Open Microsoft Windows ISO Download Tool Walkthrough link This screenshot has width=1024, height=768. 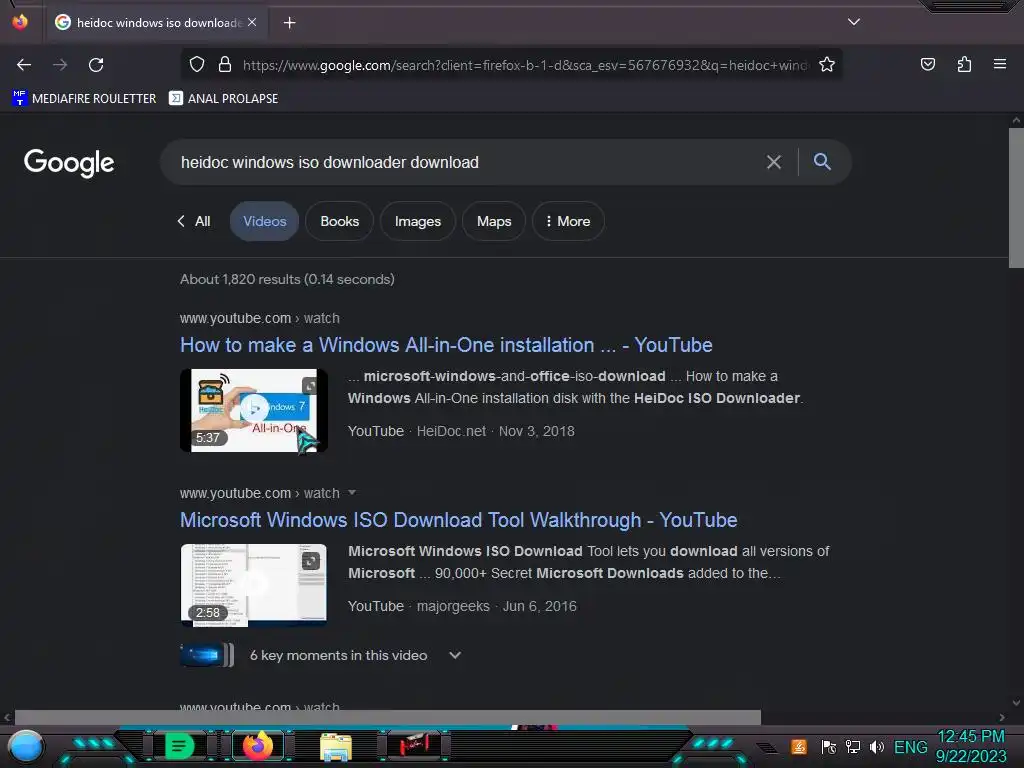pyautogui.click(x=458, y=520)
